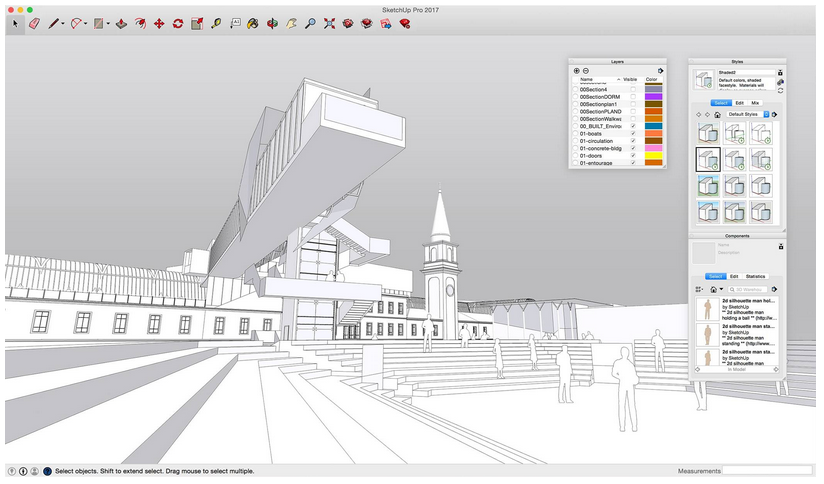Image resolution: width=824 pixels, height=484 pixels.
Task: Add a new layer with plus icon
Action: pos(576,71)
